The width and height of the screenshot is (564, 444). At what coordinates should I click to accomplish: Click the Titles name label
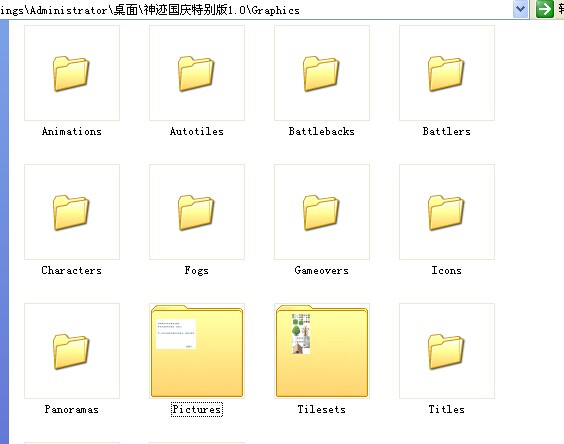tap(446, 409)
